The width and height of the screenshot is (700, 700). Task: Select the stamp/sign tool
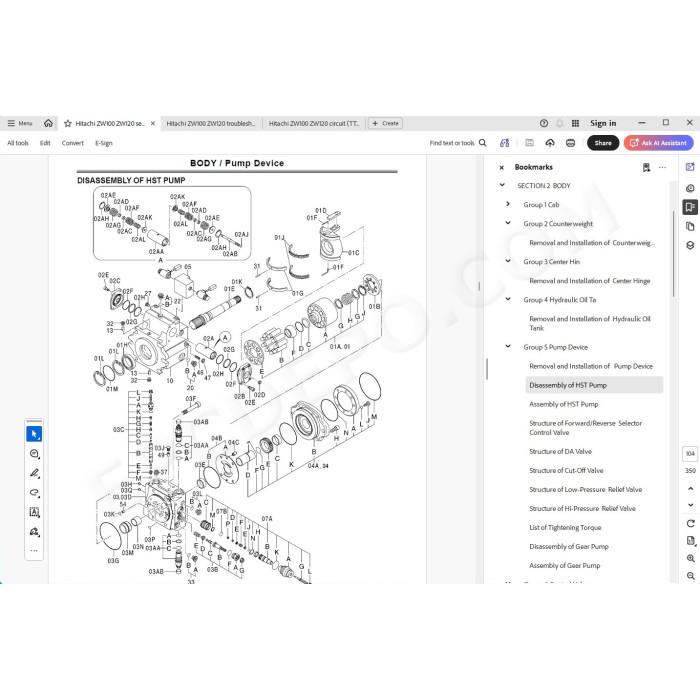pyautogui.click(x=34, y=532)
